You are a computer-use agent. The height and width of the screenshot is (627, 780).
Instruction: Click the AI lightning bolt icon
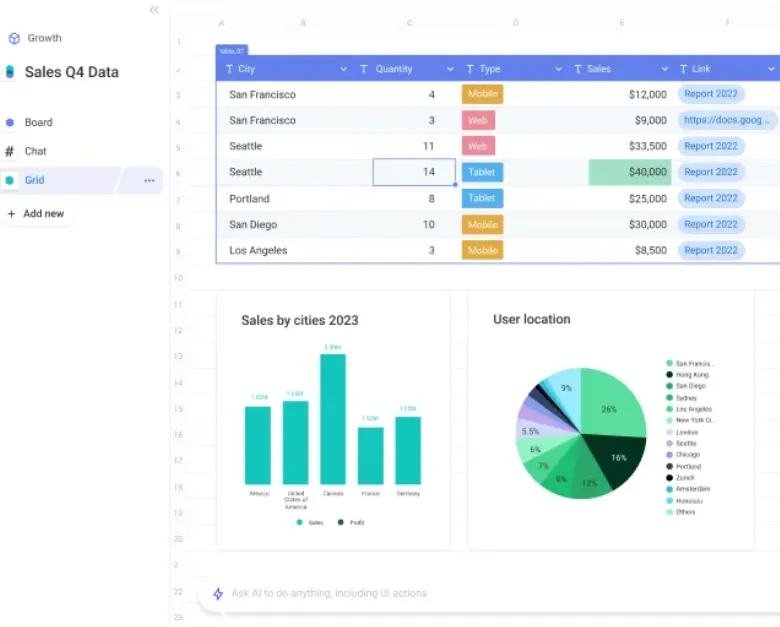[x=218, y=593]
